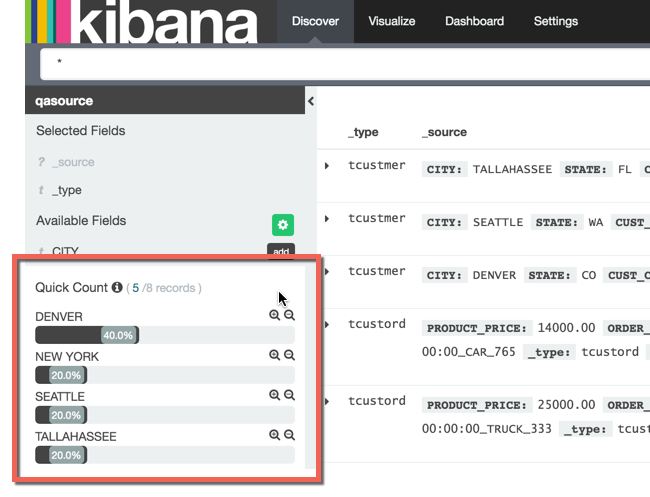Select the _type field in Selected Fields
The width and height of the screenshot is (650, 497).
(x=69, y=190)
